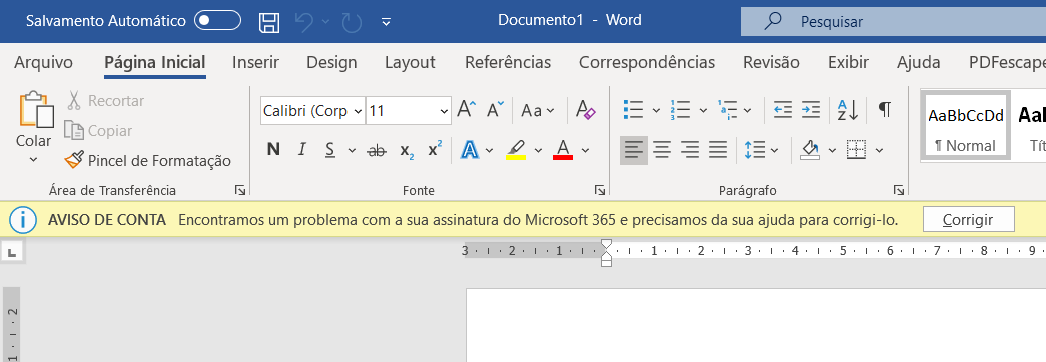This screenshot has width=1046, height=362.
Task: Switch to the Inserir ribbon tab
Action: (x=255, y=63)
